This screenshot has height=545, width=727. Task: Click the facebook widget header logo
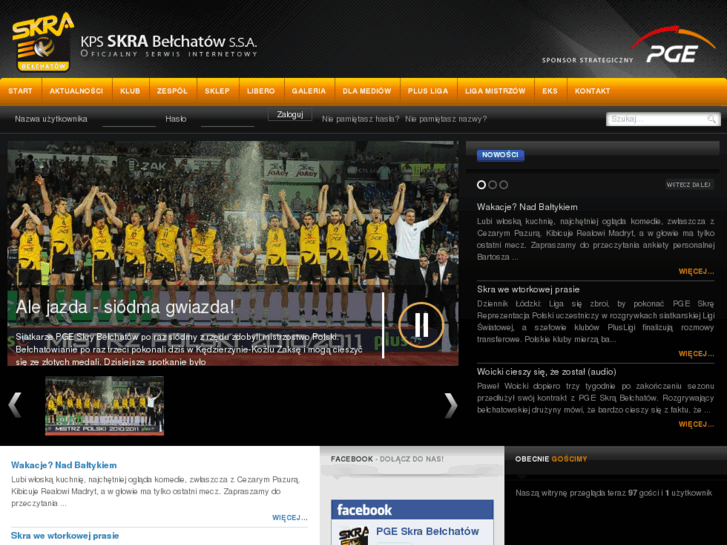pos(364,510)
